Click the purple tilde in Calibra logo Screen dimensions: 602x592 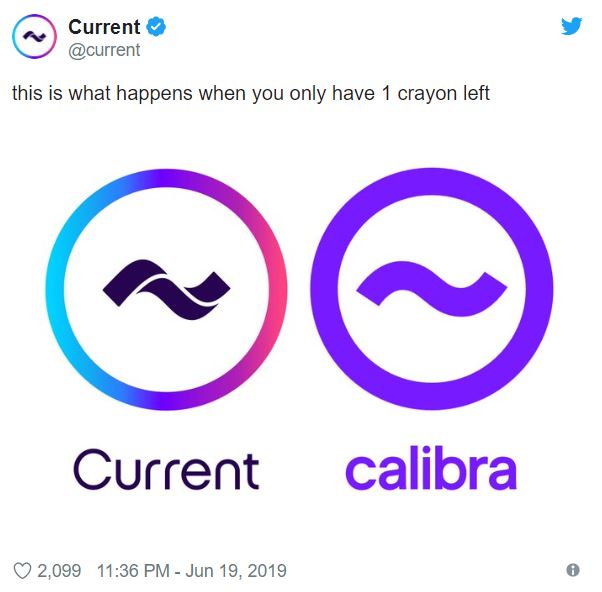point(432,289)
